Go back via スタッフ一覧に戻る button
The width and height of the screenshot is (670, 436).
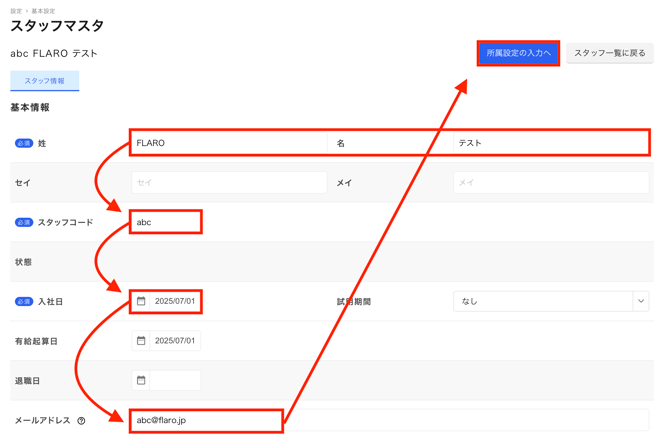tap(609, 53)
